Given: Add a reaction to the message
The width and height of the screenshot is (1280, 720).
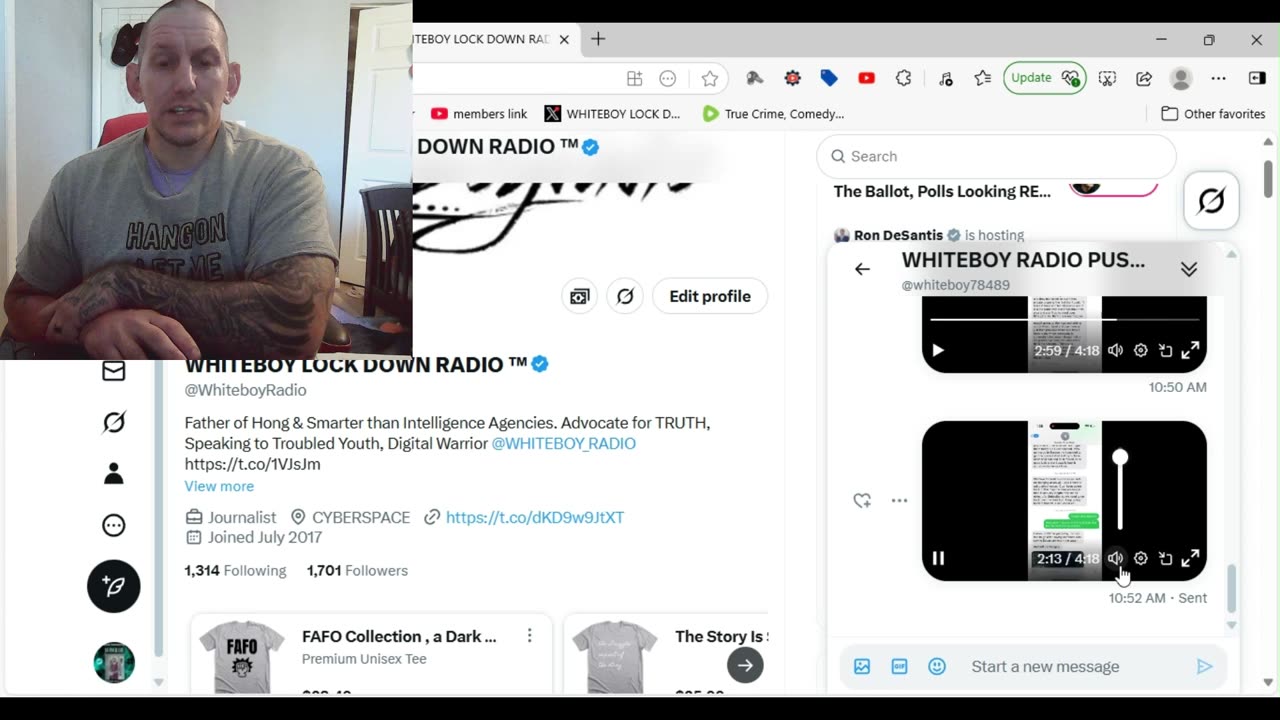Looking at the screenshot, I should pyautogui.click(x=862, y=500).
